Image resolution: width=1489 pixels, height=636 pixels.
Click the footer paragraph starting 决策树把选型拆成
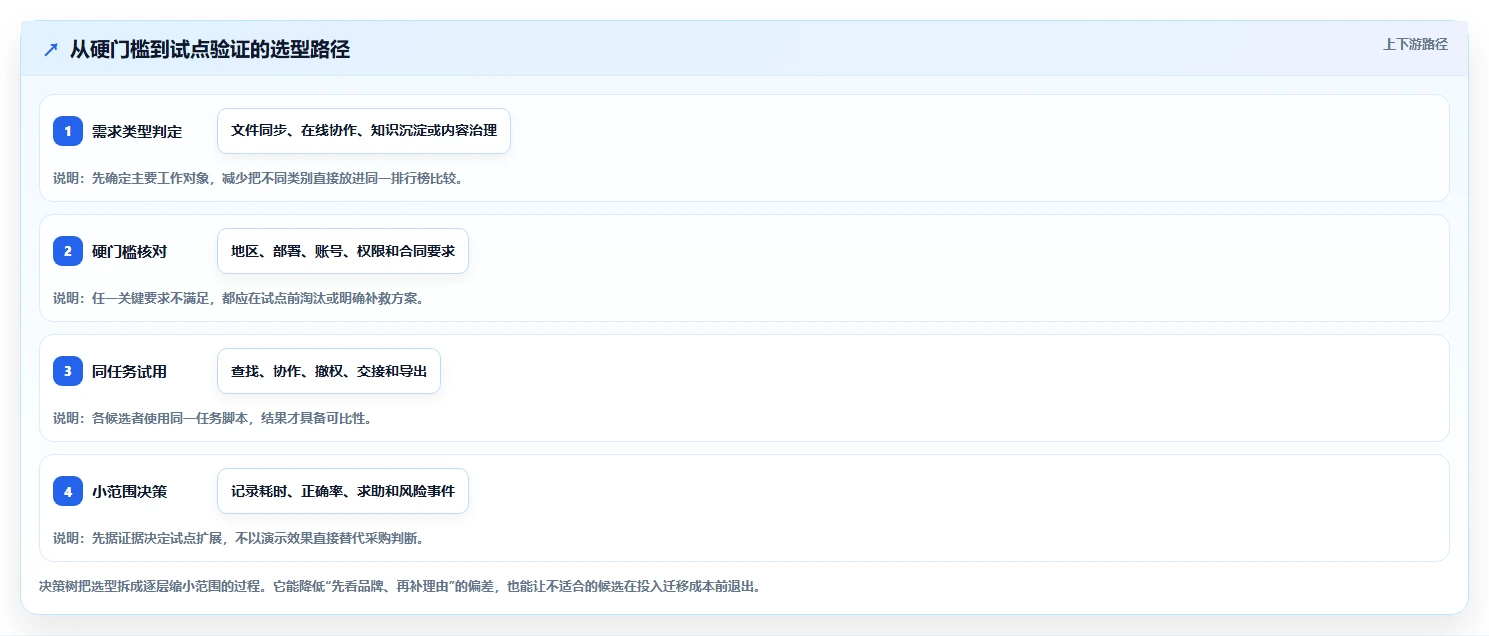click(x=400, y=586)
